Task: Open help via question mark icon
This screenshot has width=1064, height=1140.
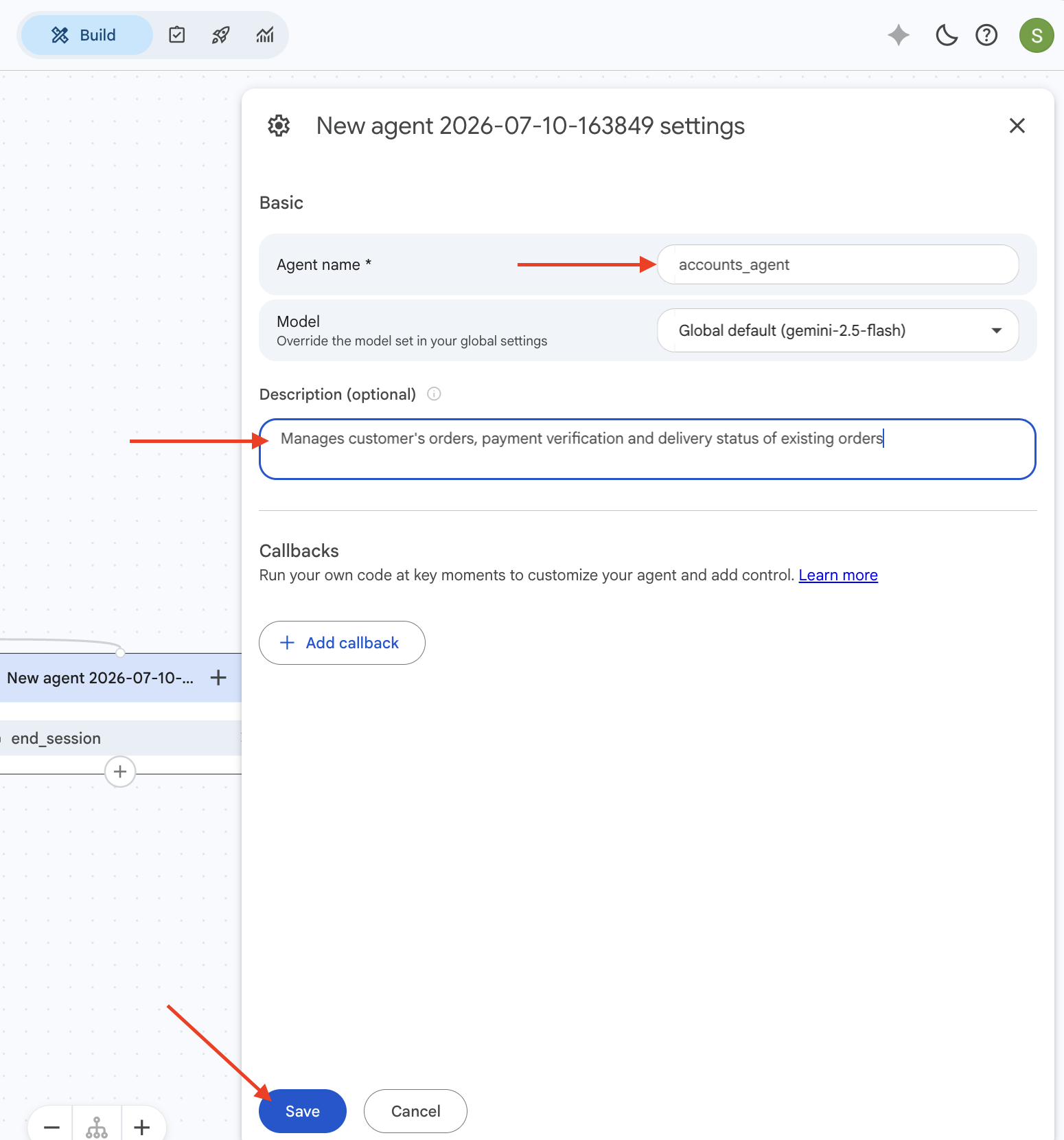Action: [x=986, y=35]
